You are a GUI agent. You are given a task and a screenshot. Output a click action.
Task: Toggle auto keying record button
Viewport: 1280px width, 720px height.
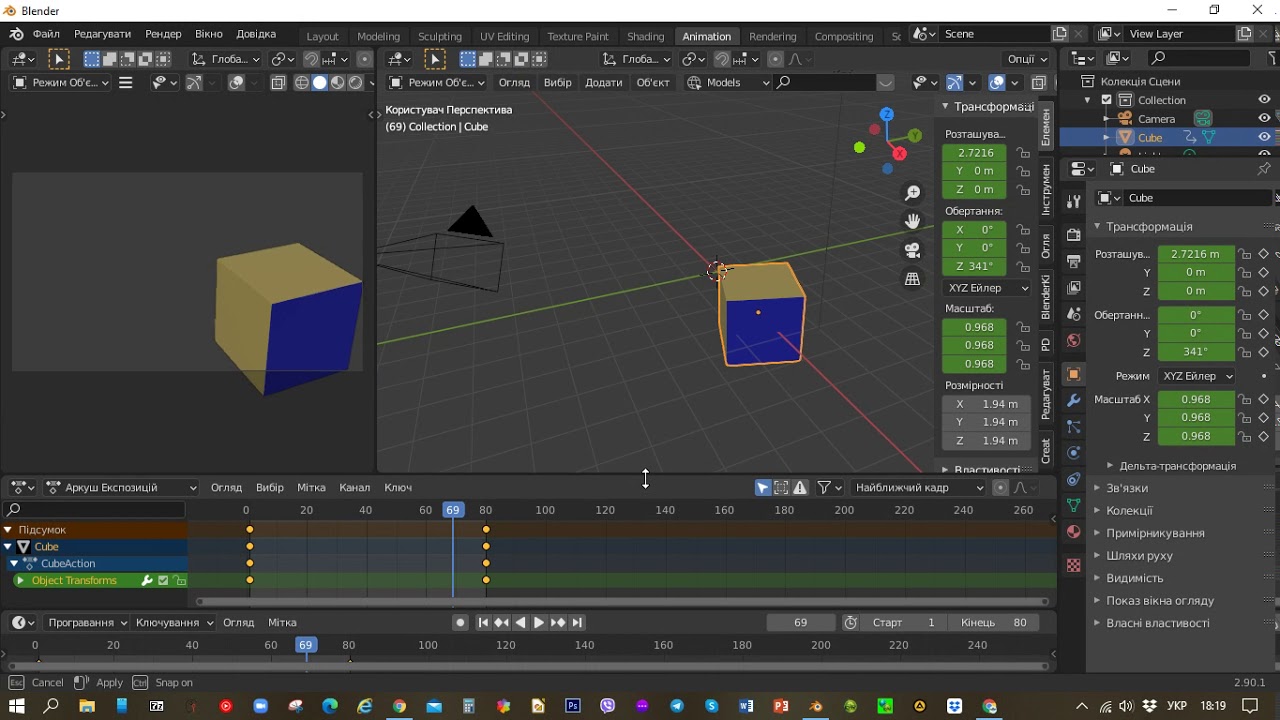[x=460, y=622]
